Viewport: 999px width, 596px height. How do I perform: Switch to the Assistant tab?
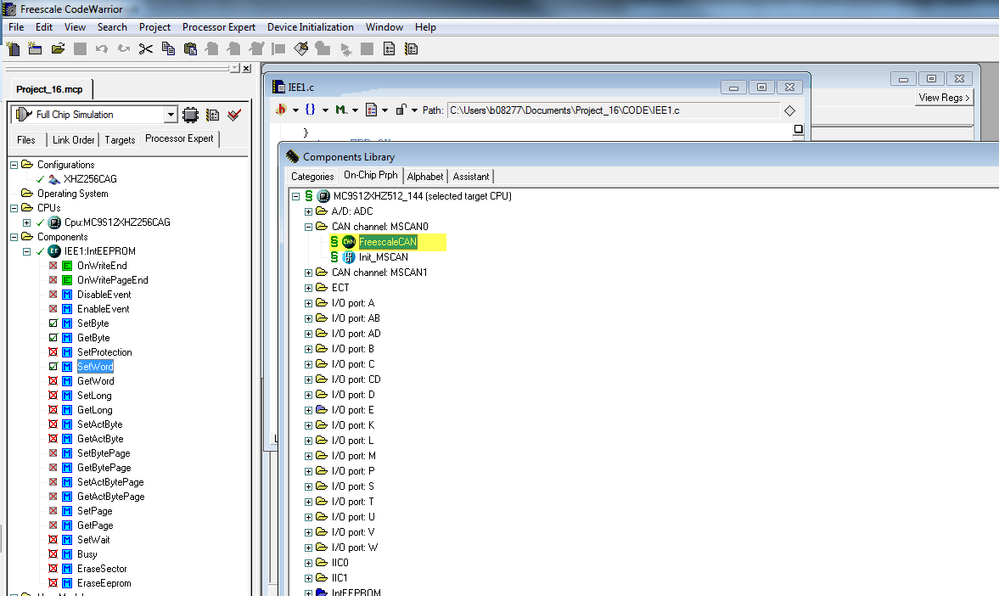(471, 177)
